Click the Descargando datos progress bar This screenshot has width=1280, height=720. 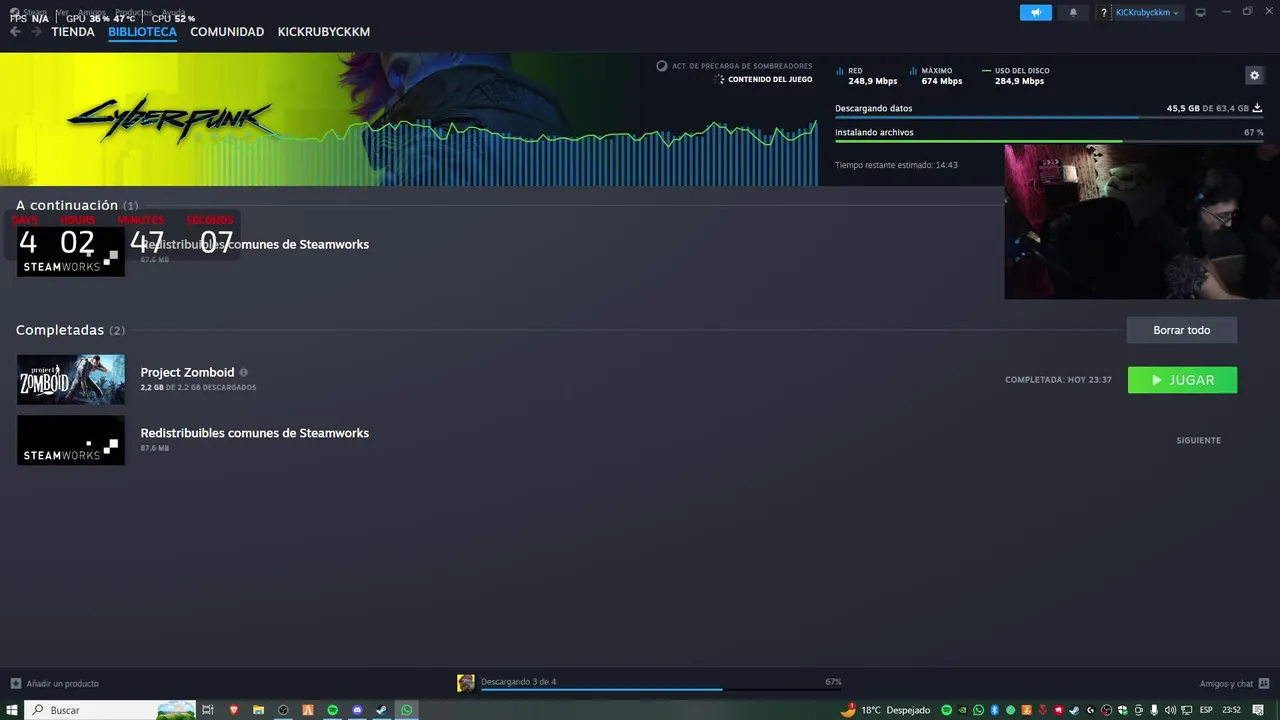tap(1049, 117)
